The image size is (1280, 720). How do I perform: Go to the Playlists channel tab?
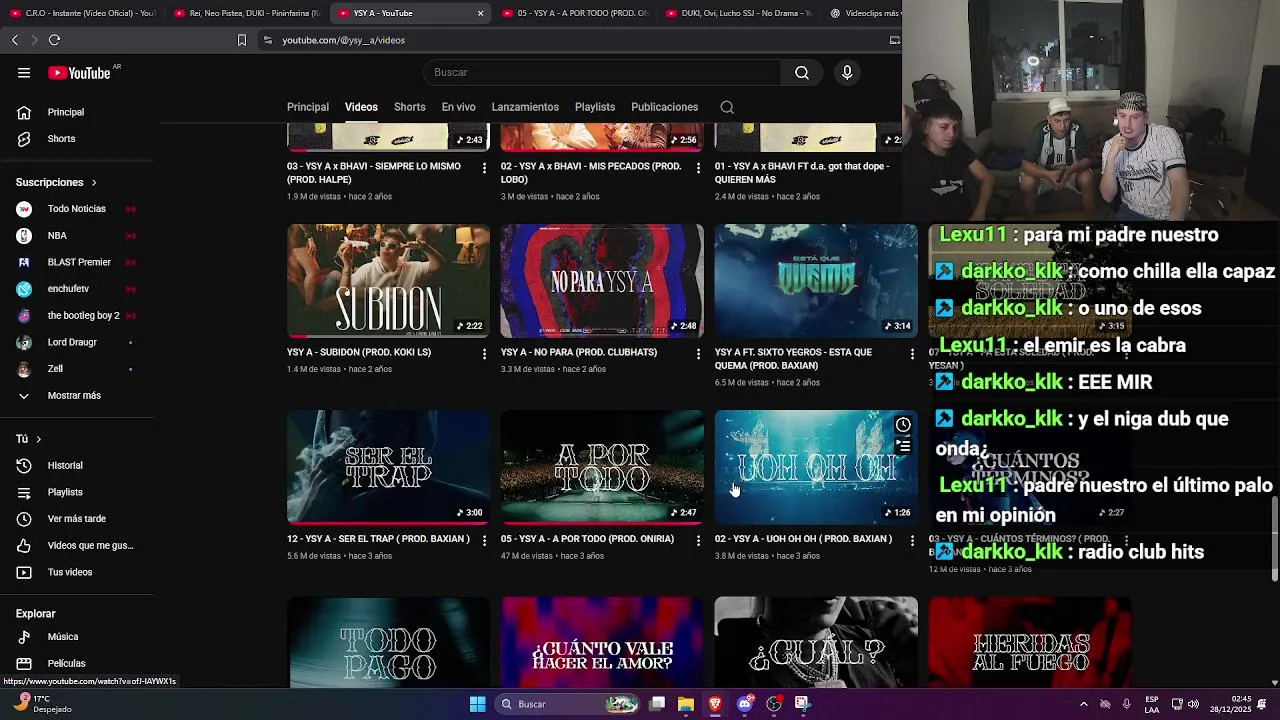tap(595, 107)
